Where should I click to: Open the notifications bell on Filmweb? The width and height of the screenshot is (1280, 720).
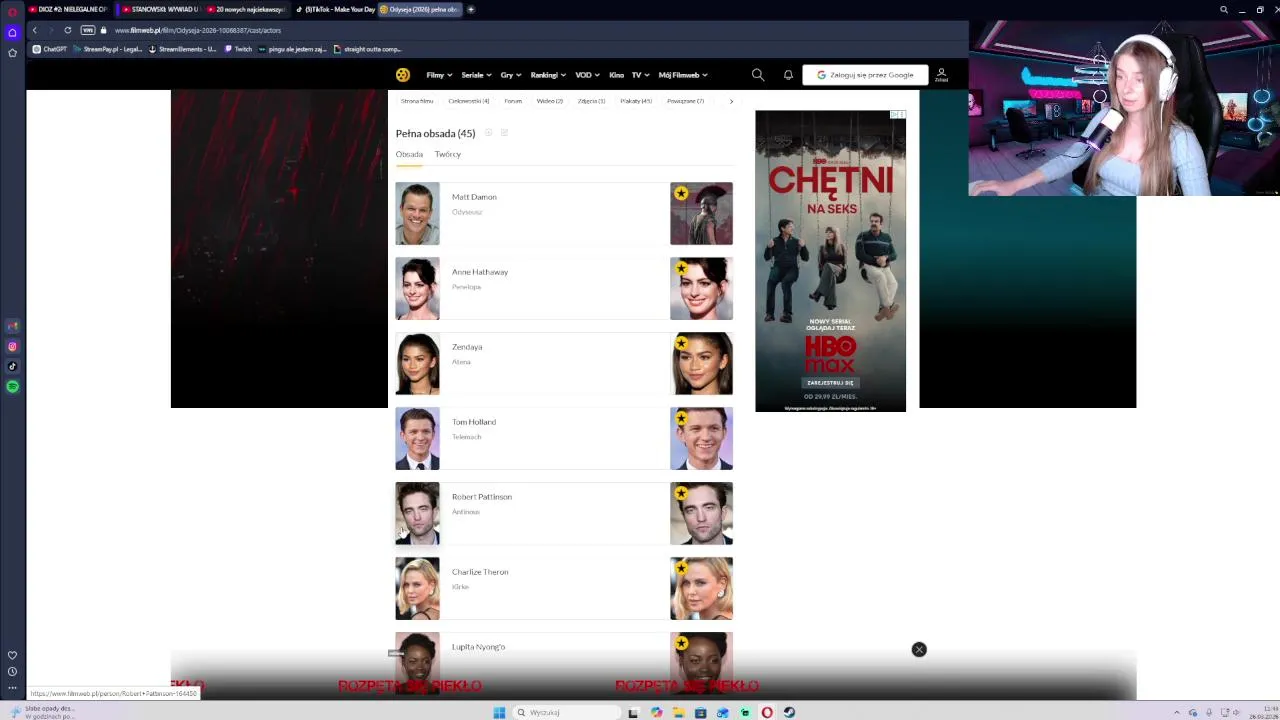click(788, 75)
